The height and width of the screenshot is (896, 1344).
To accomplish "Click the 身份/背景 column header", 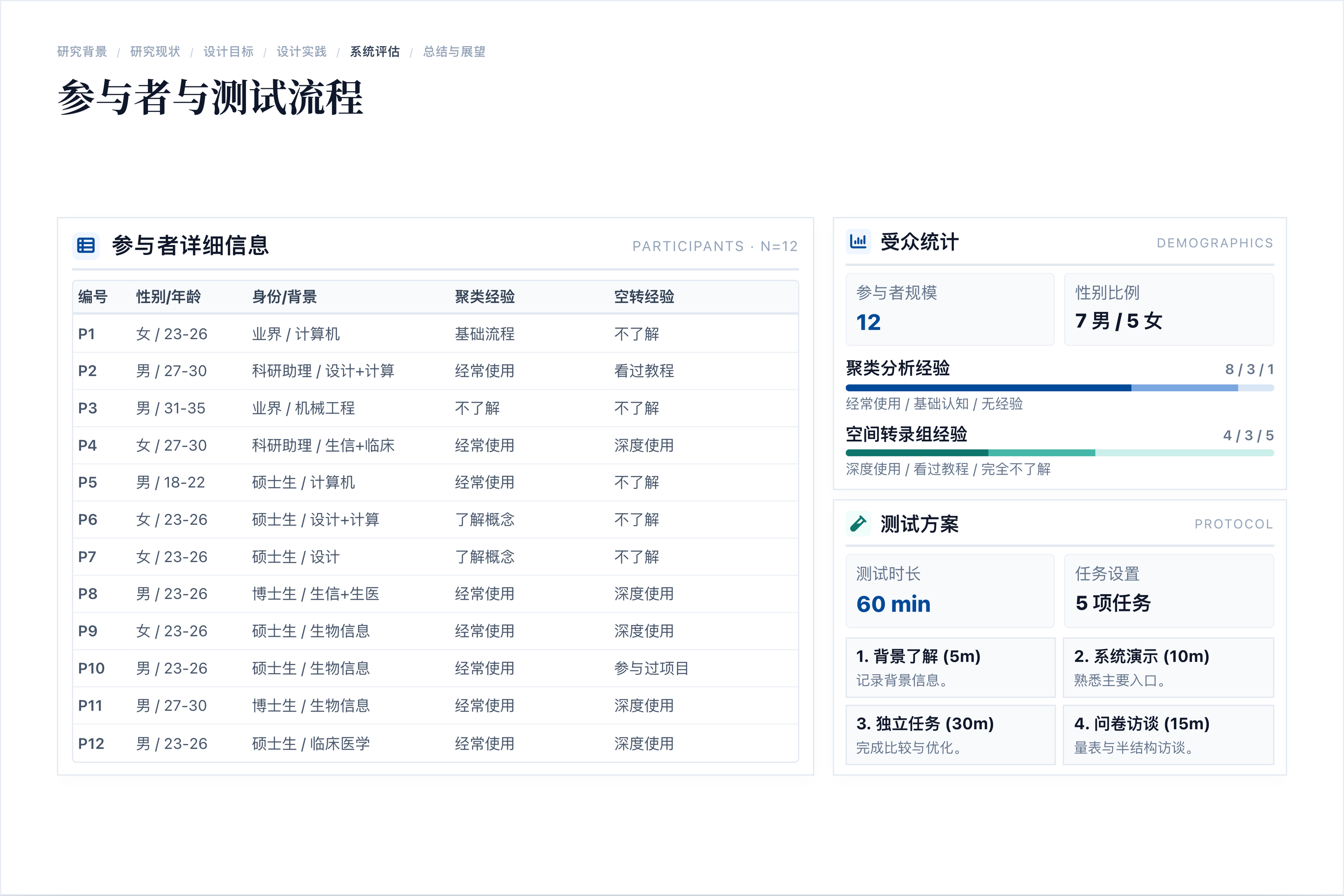I will (x=284, y=296).
